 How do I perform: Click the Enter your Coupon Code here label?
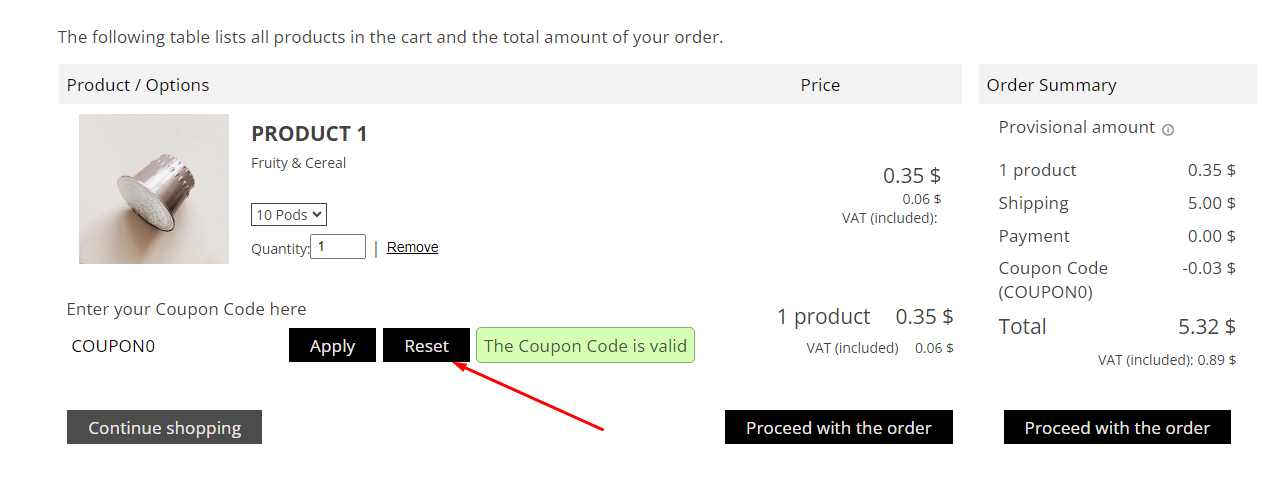click(186, 309)
